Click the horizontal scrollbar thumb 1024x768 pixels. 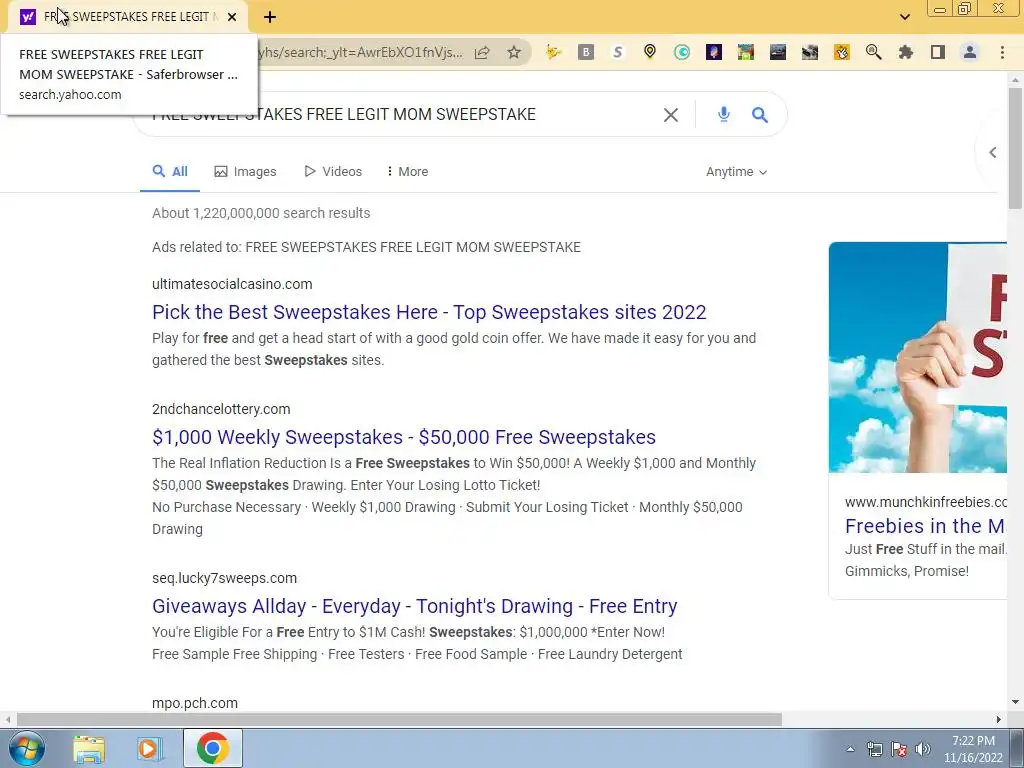(399, 719)
